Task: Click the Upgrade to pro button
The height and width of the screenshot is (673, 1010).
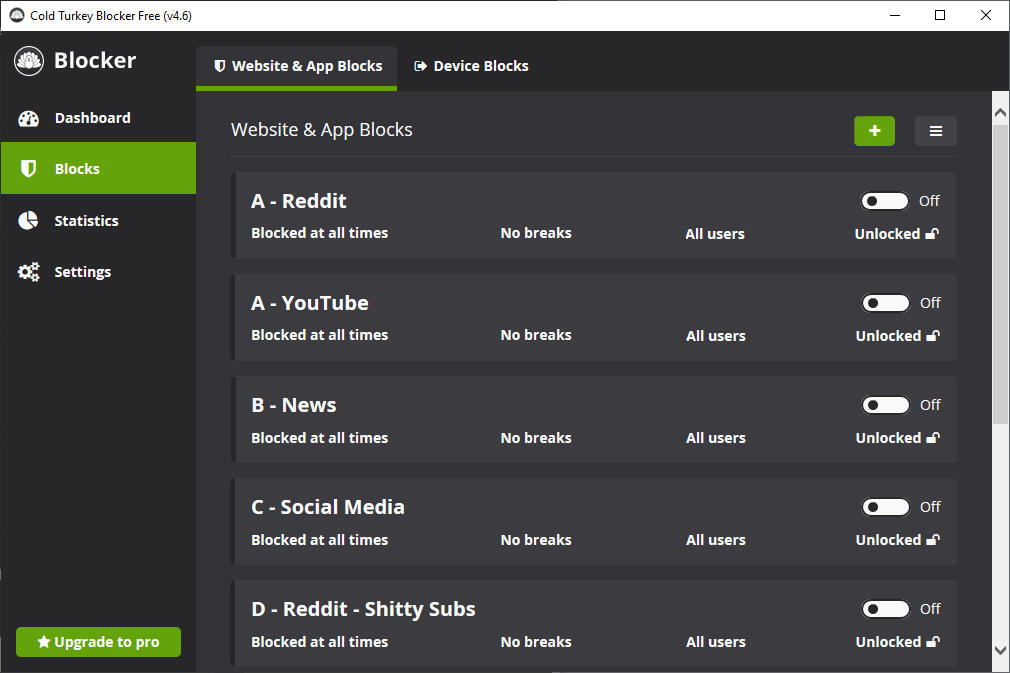Action: (x=99, y=641)
